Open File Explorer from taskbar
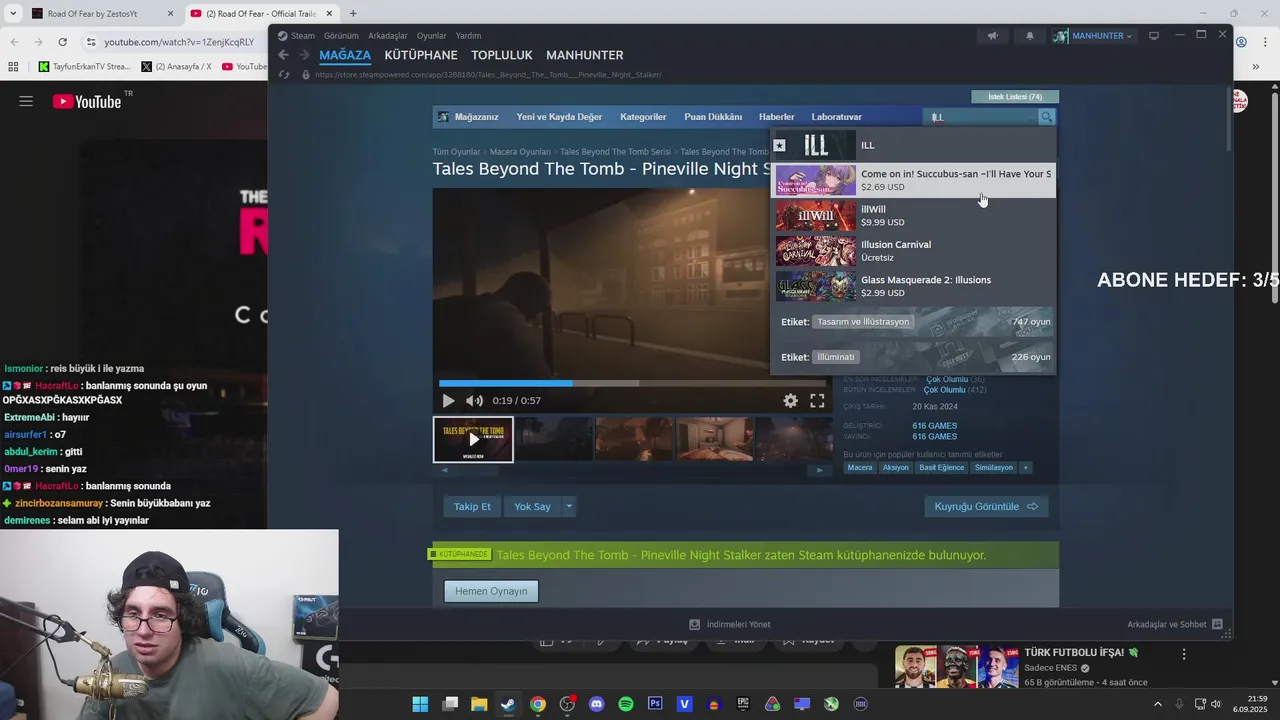Image resolution: width=1280 pixels, height=720 pixels. pyautogui.click(x=479, y=704)
